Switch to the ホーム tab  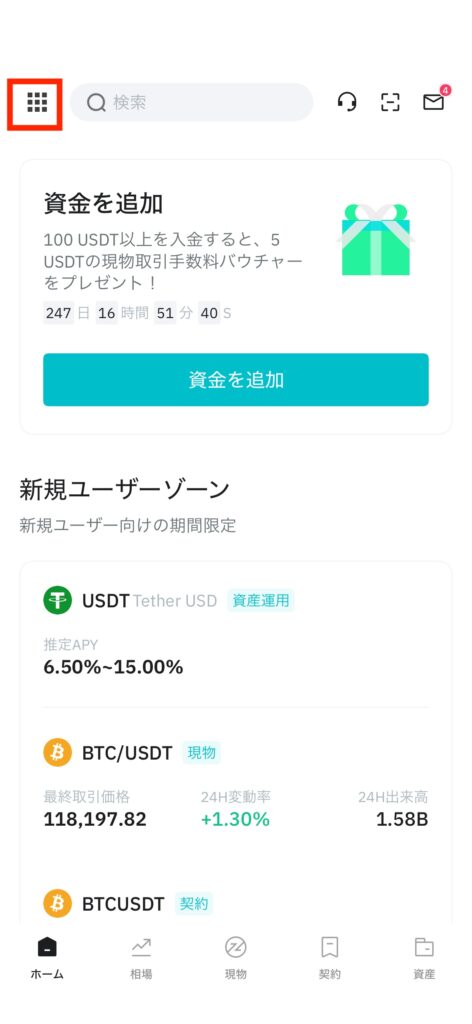pos(47,958)
